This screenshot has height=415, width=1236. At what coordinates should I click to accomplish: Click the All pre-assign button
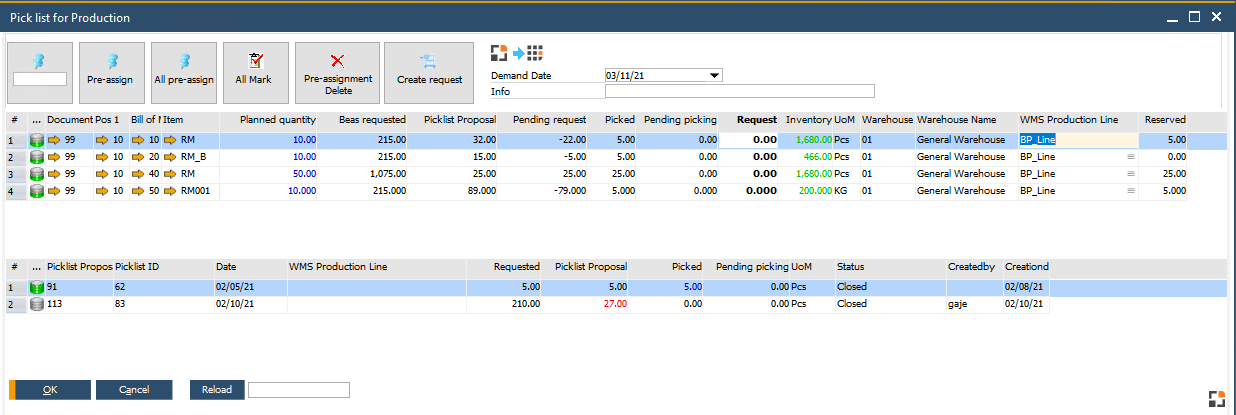(184, 73)
